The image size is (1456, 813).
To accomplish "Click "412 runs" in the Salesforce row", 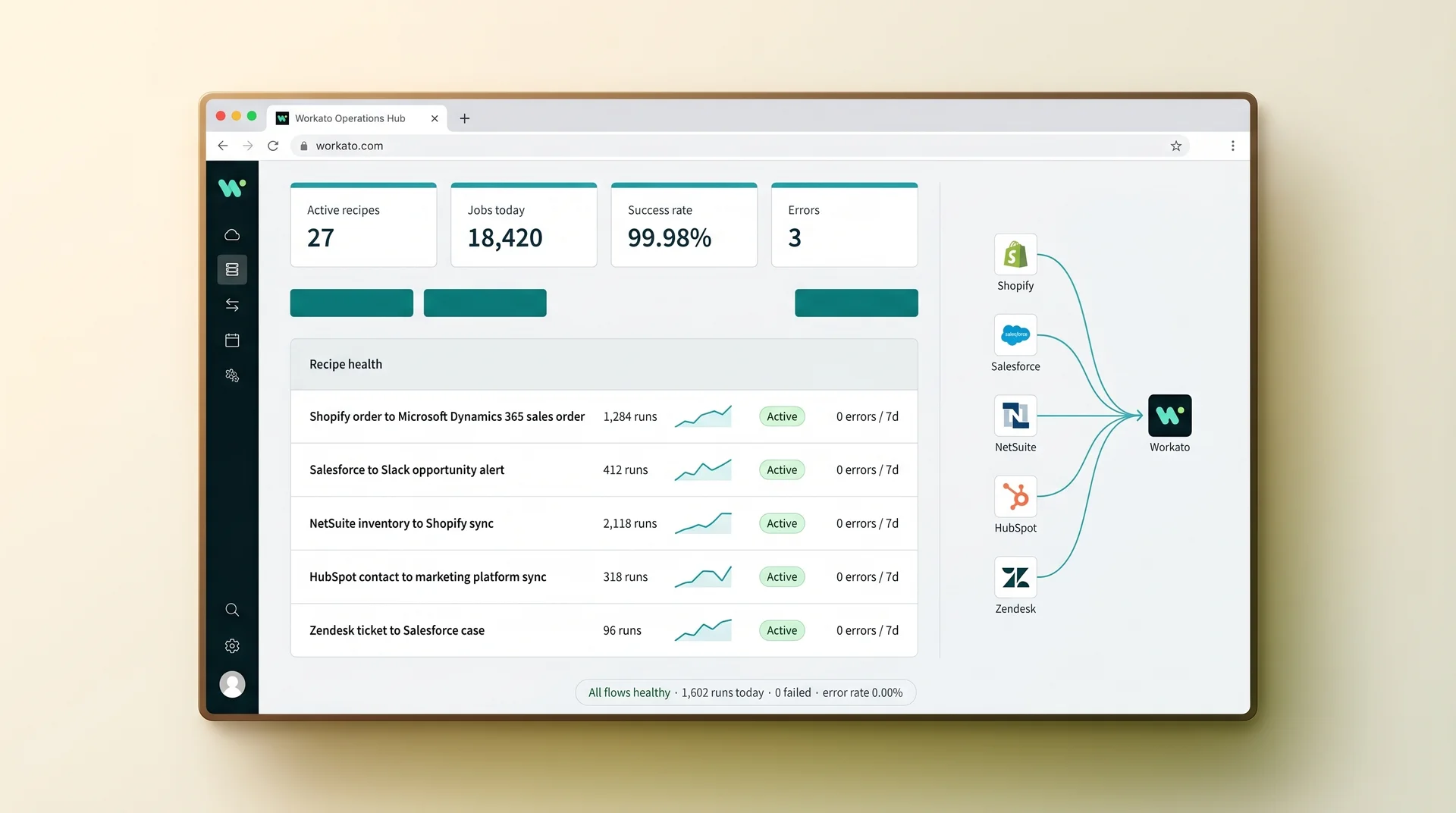I will [x=626, y=469].
